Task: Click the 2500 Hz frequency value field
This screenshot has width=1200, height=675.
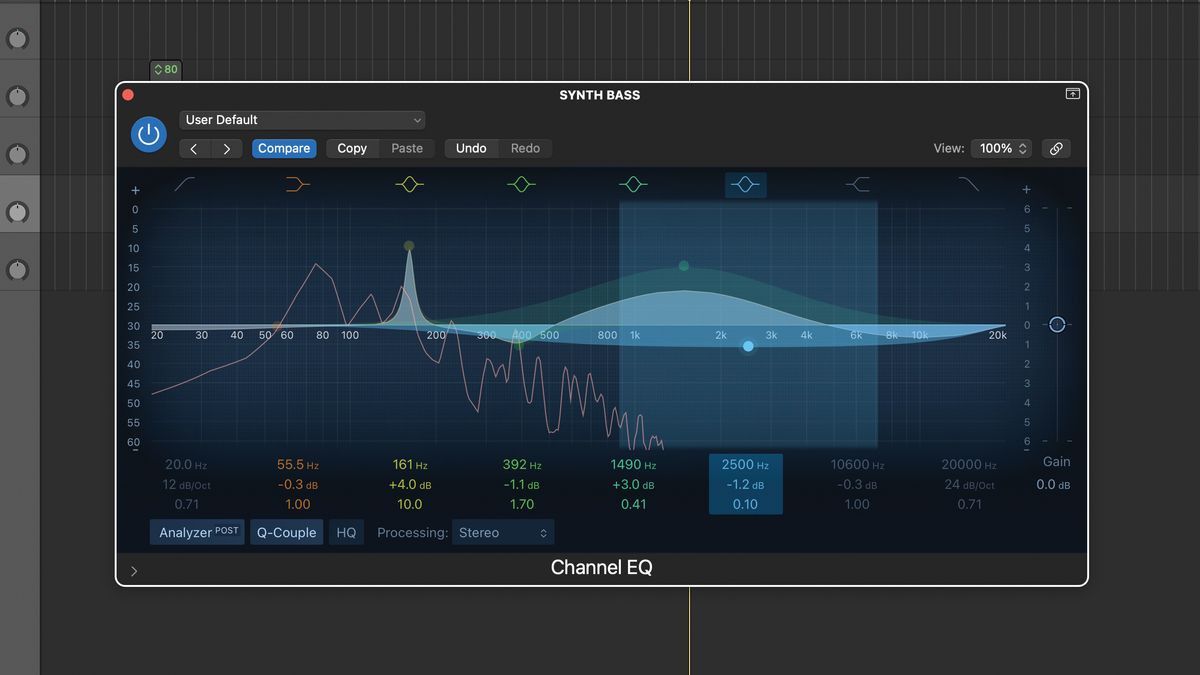Action: 745,464
